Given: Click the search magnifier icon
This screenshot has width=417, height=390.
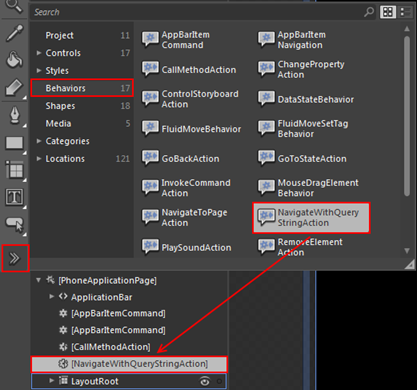Looking at the screenshot, I should [369, 12].
